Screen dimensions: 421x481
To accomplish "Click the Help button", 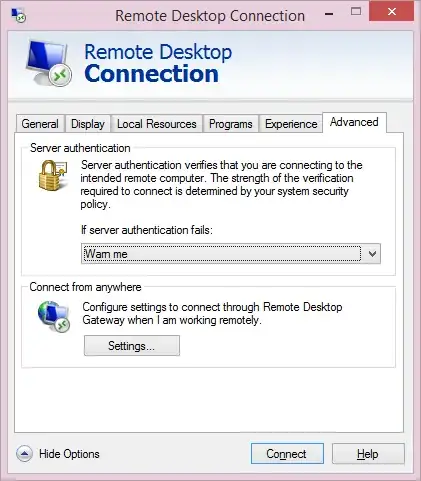I will tap(368, 454).
